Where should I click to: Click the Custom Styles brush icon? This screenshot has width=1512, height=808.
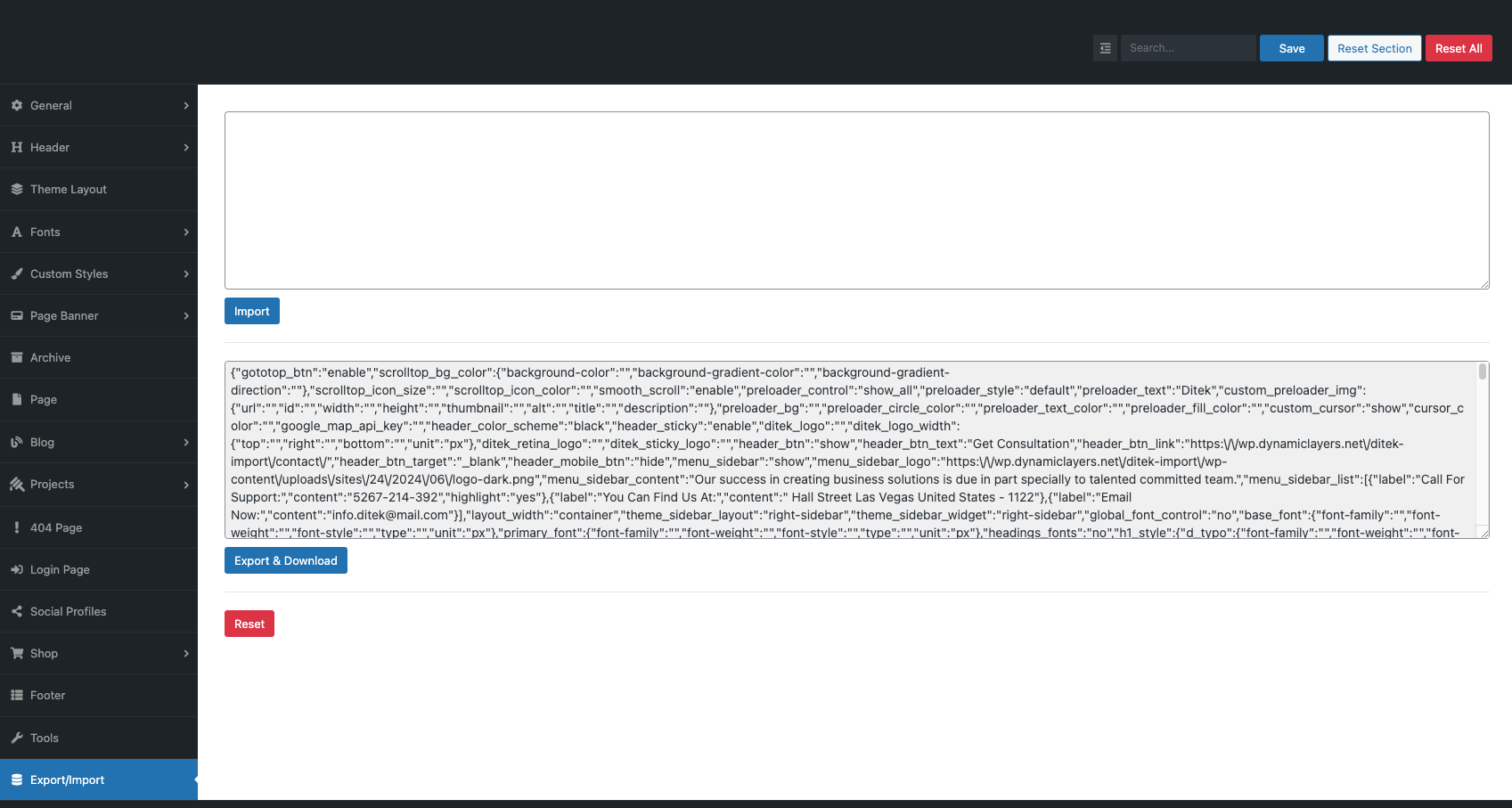(17, 273)
